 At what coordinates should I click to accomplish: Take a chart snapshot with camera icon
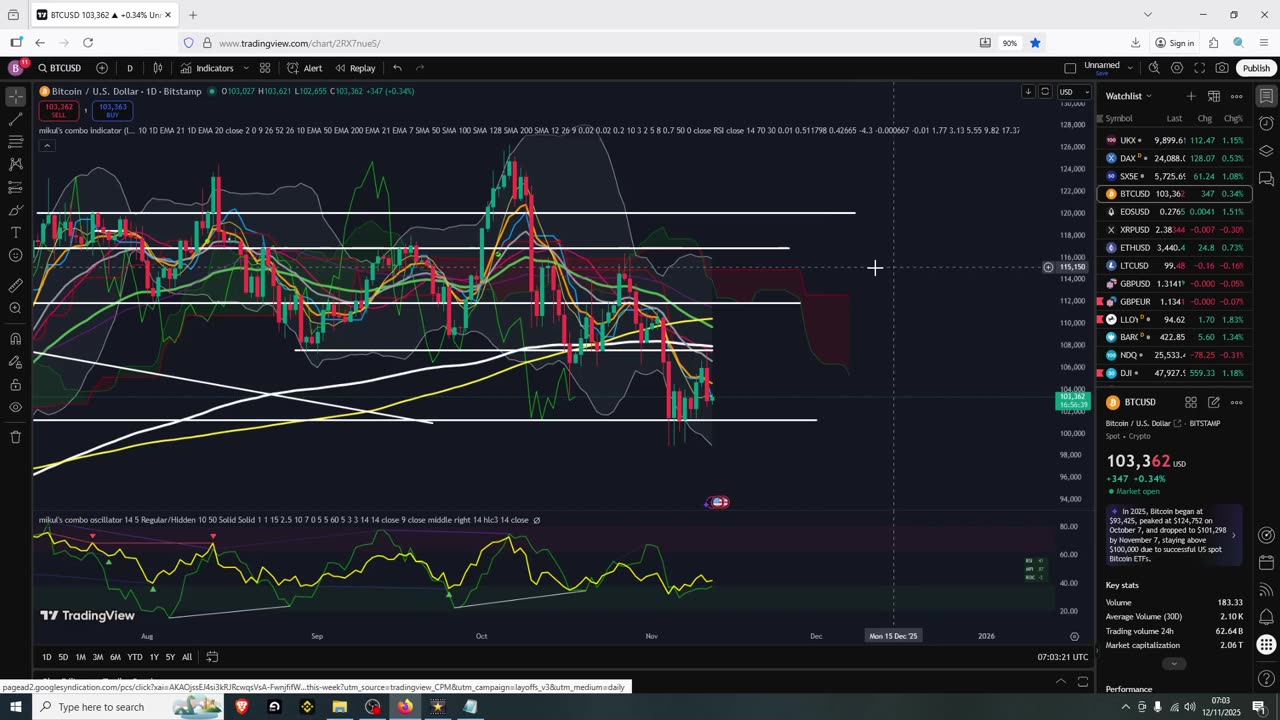point(1222,68)
